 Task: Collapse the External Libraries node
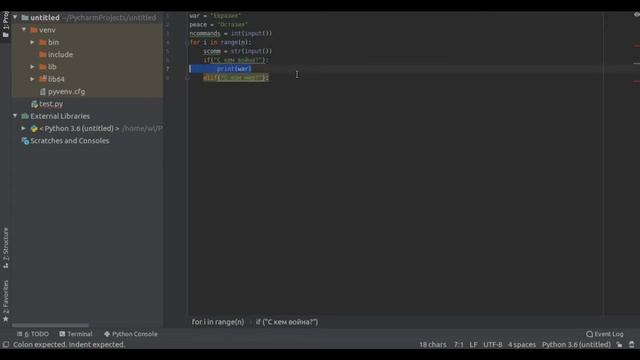15,116
